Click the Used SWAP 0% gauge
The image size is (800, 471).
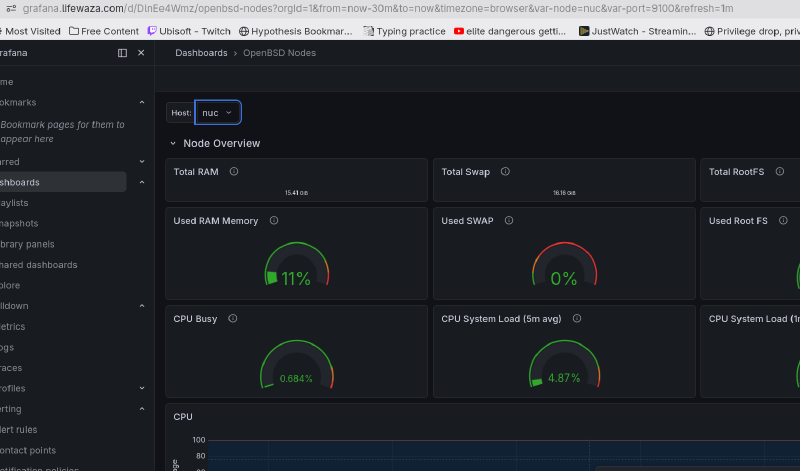coord(564,264)
